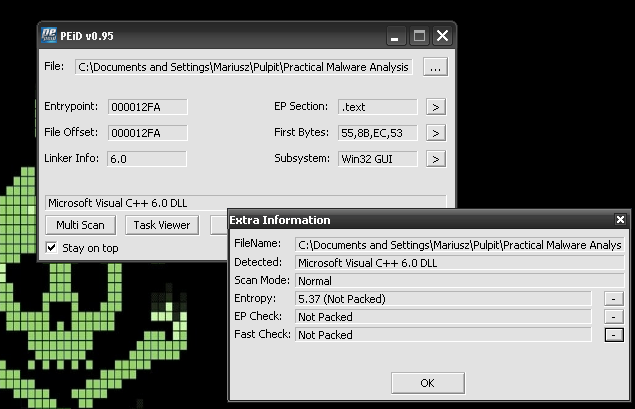Click the PEiD v0.95 title text
Image resolution: width=635 pixels, height=409 pixels.
(x=87, y=36)
